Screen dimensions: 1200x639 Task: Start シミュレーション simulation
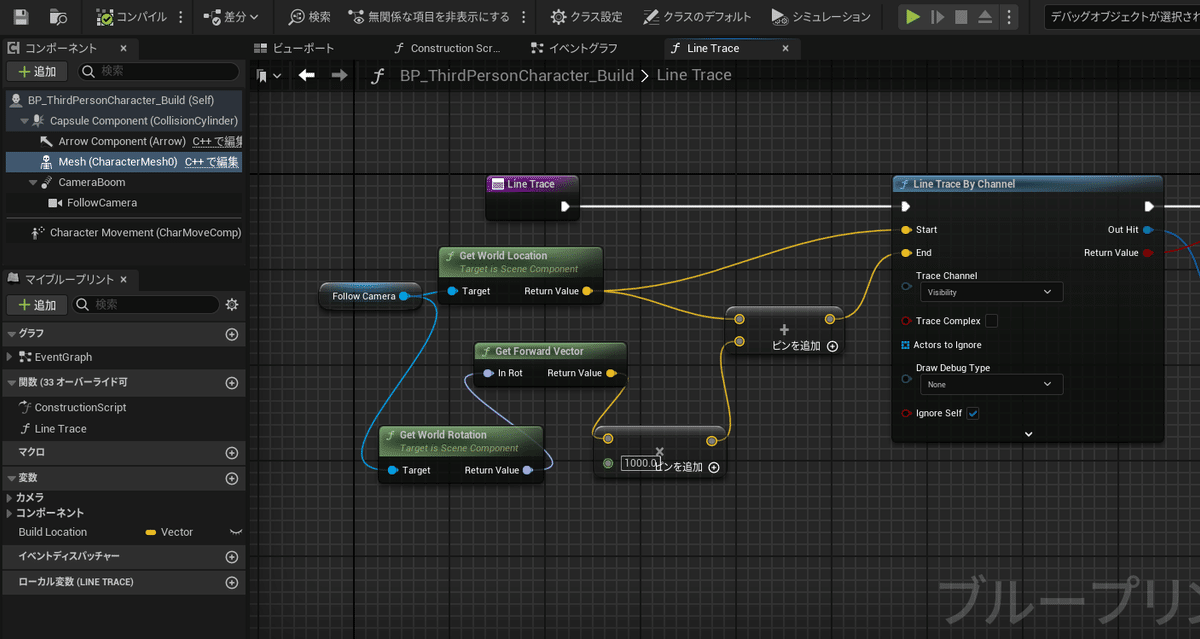click(820, 17)
